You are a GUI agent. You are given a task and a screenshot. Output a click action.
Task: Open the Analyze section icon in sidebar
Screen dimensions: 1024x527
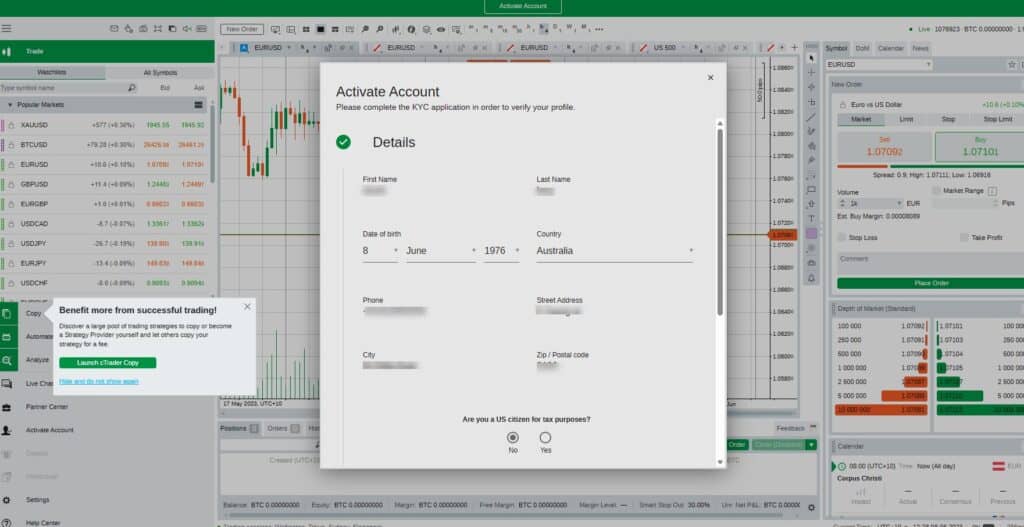(7, 360)
